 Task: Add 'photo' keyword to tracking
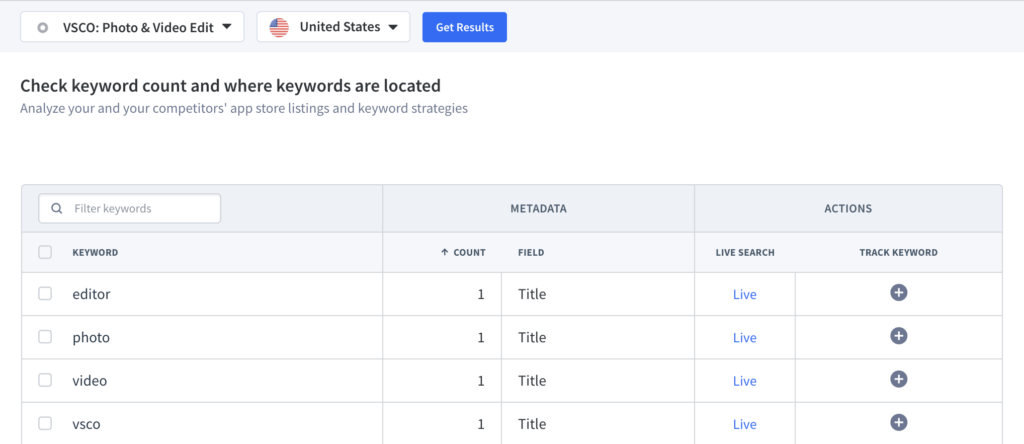[899, 336]
